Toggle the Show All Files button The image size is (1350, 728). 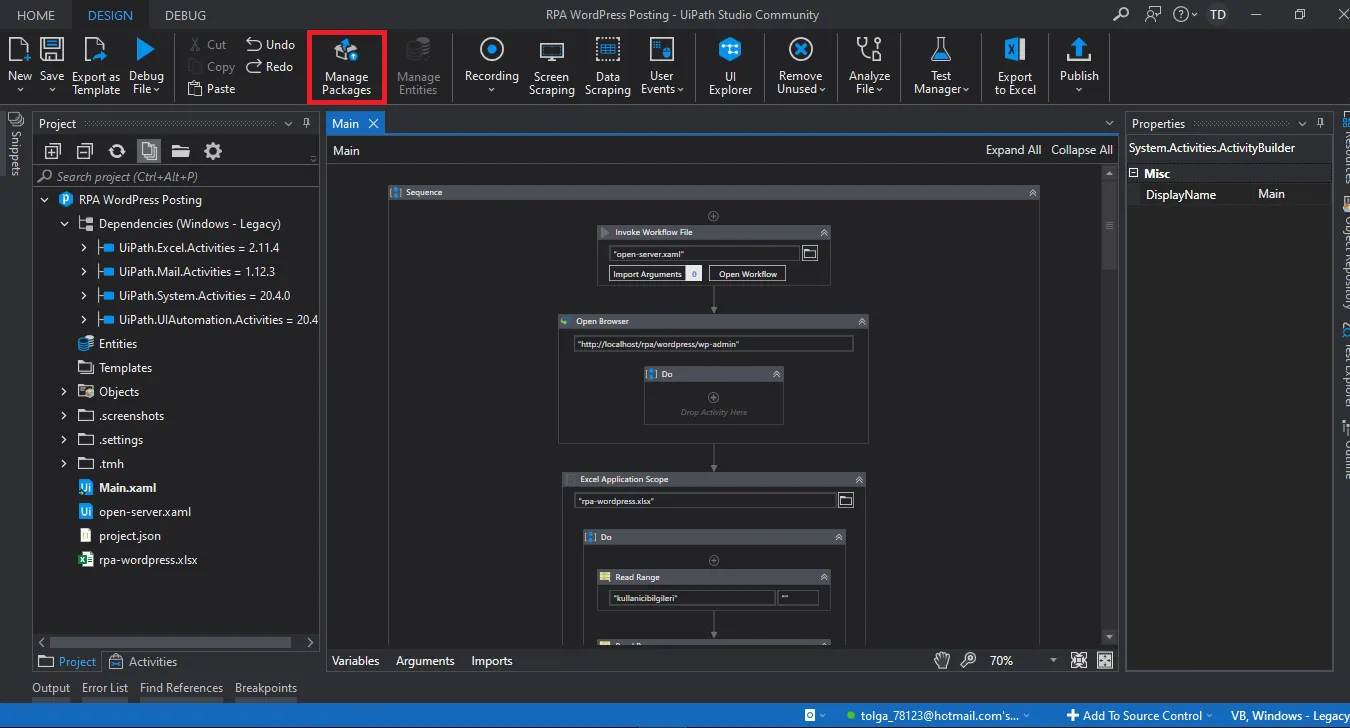click(x=149, y=151)
